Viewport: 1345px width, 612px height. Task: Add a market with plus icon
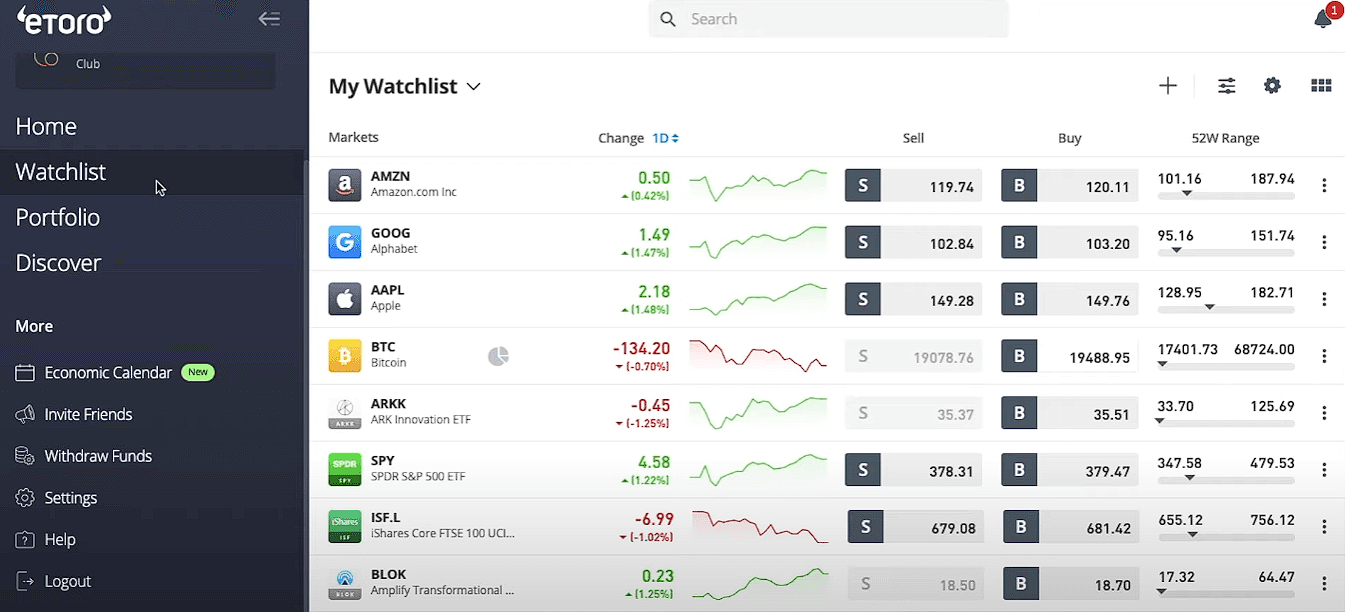click(1168, 86)
